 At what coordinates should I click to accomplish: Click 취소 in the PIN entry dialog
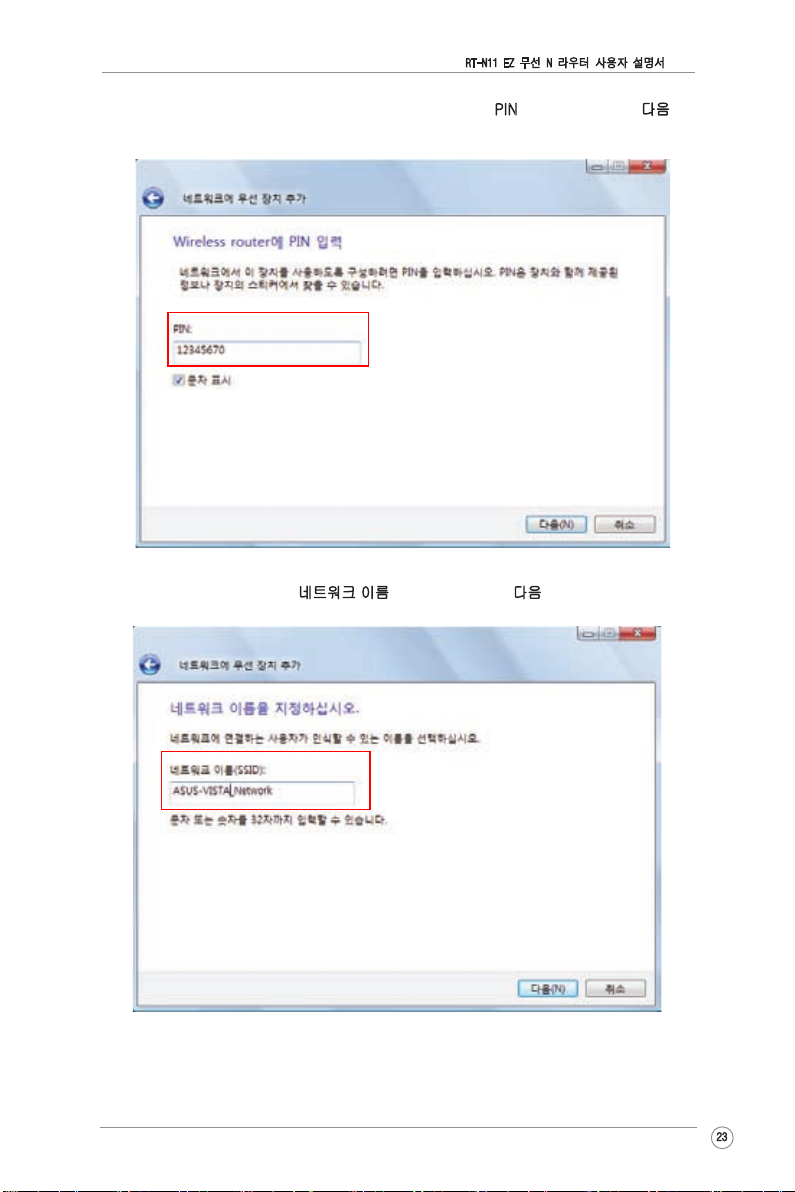point(624,525)
